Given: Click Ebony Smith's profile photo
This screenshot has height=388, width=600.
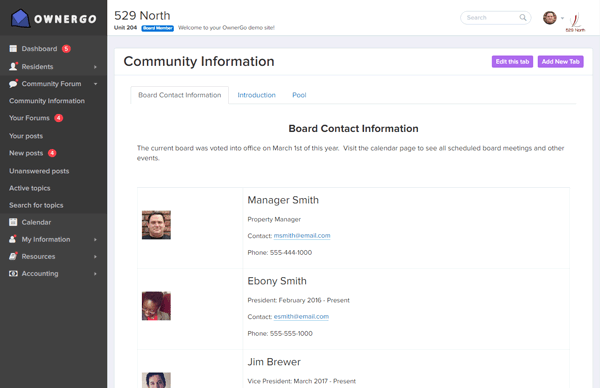Looking at the screenshot, I should [156, 306].
